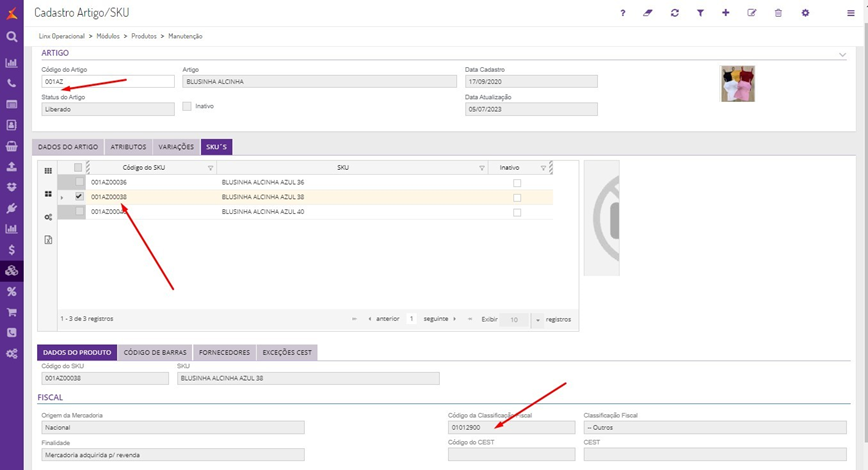The height and width of the screenshot is (470, 868).
Task: Toggle the Inativo checkbox for the article
Action: (x=187, y=106)
